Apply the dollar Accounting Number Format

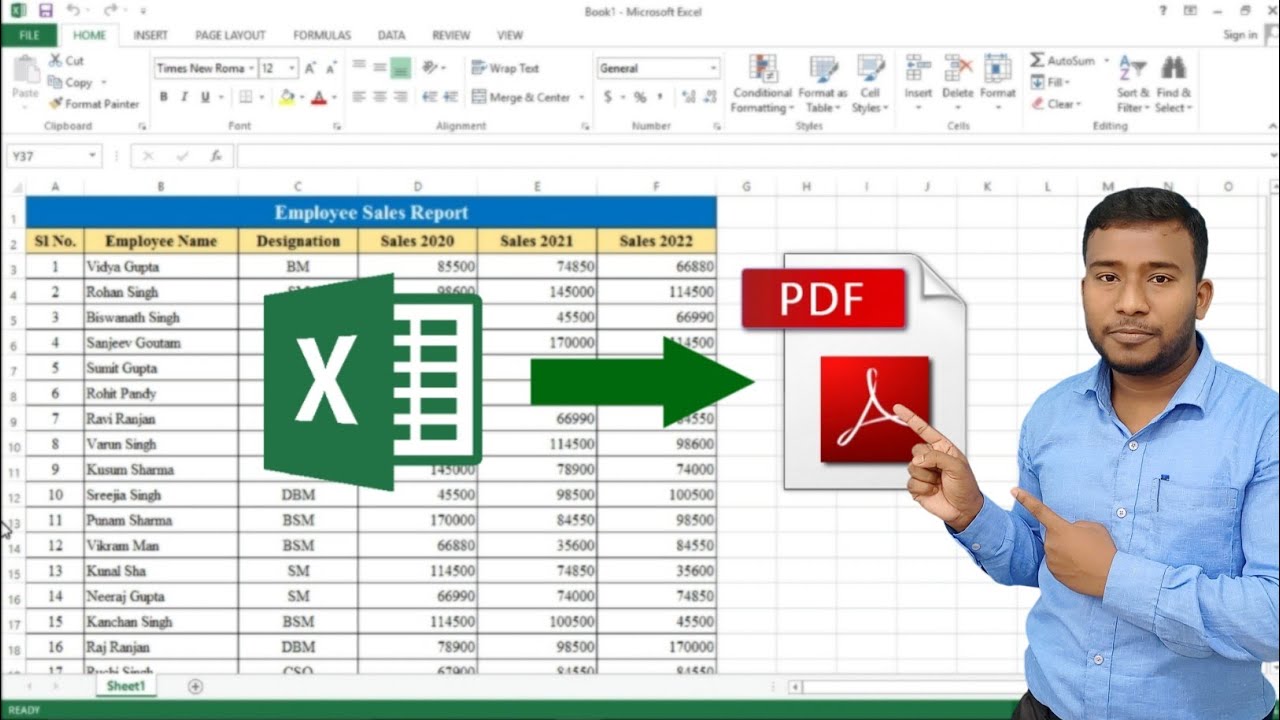tap(607, 97)
